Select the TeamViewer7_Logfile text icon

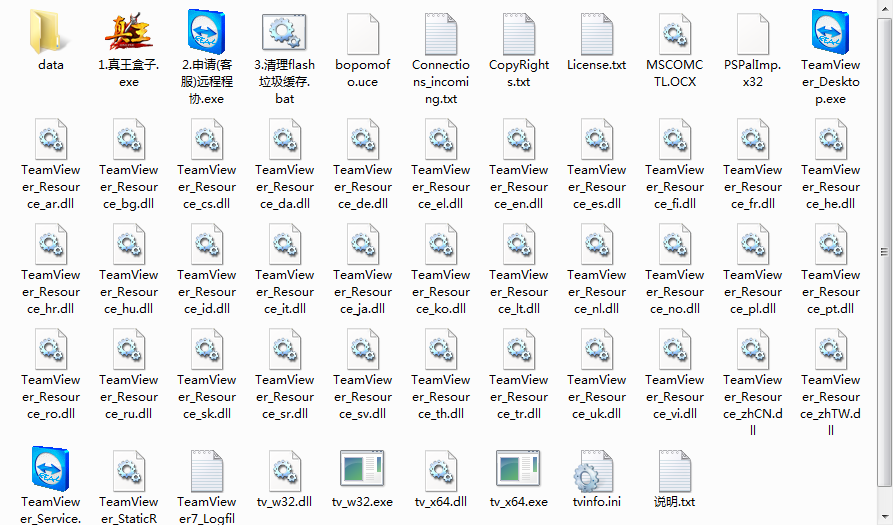207,471
